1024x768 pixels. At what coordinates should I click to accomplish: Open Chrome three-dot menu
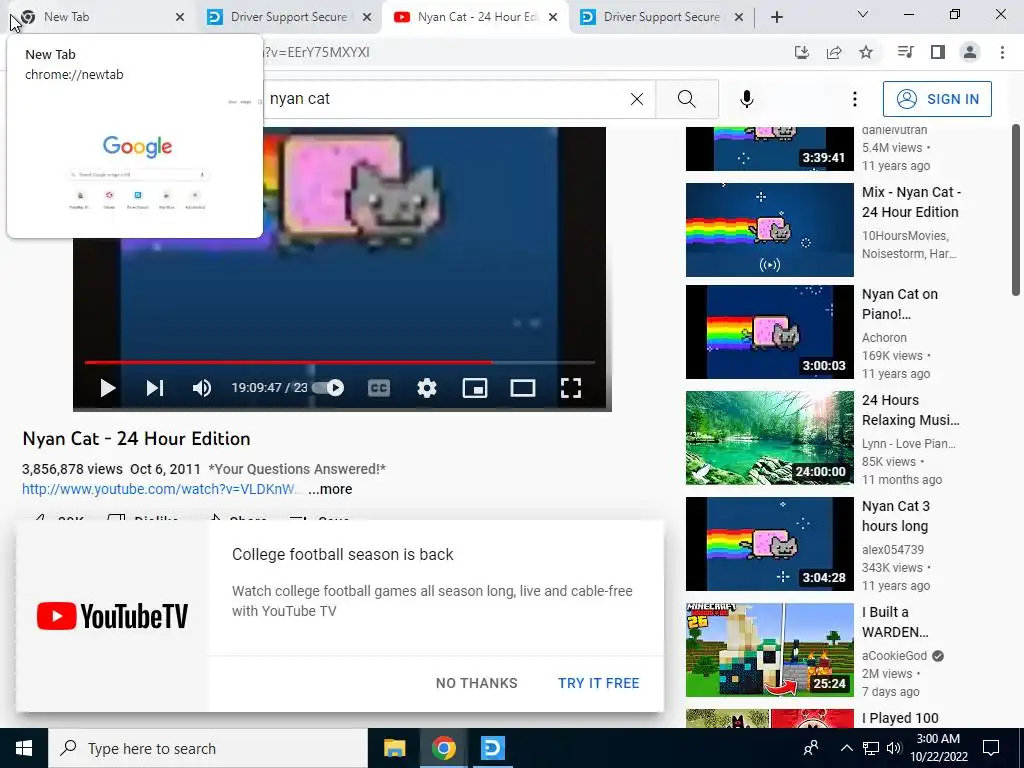tap(1002, 52)
